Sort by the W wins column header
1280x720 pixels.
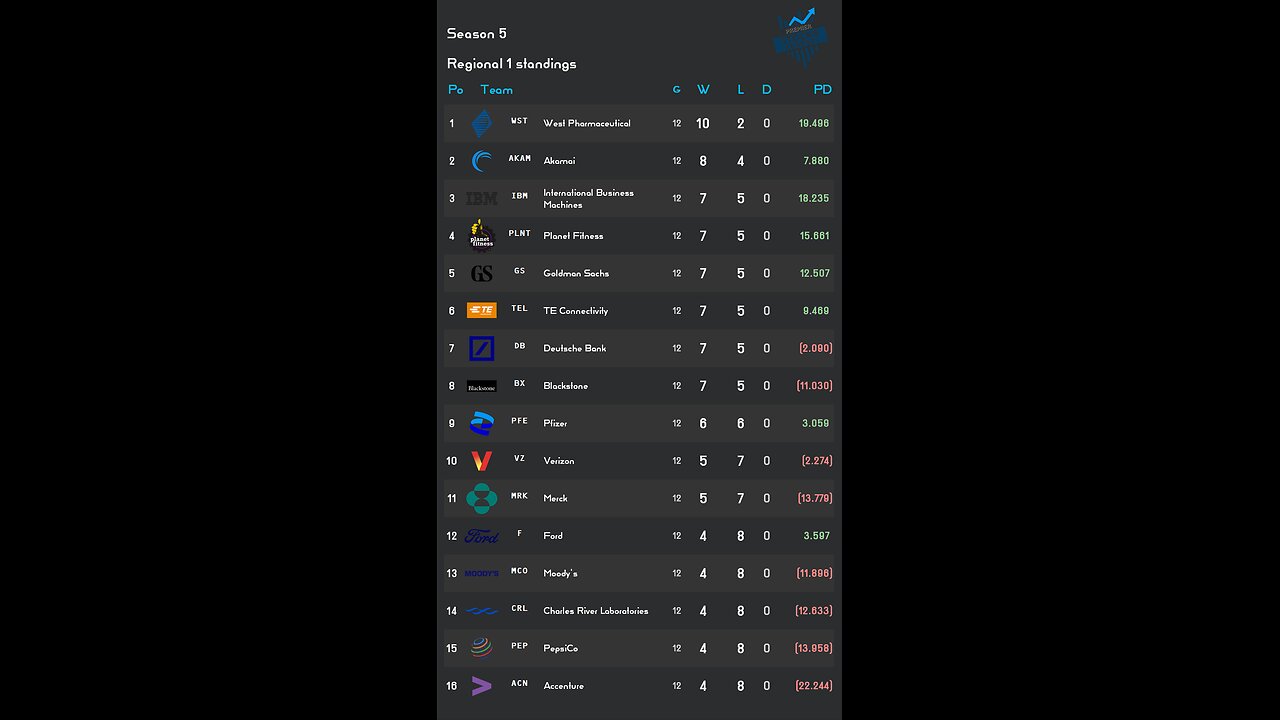(703, 90)
